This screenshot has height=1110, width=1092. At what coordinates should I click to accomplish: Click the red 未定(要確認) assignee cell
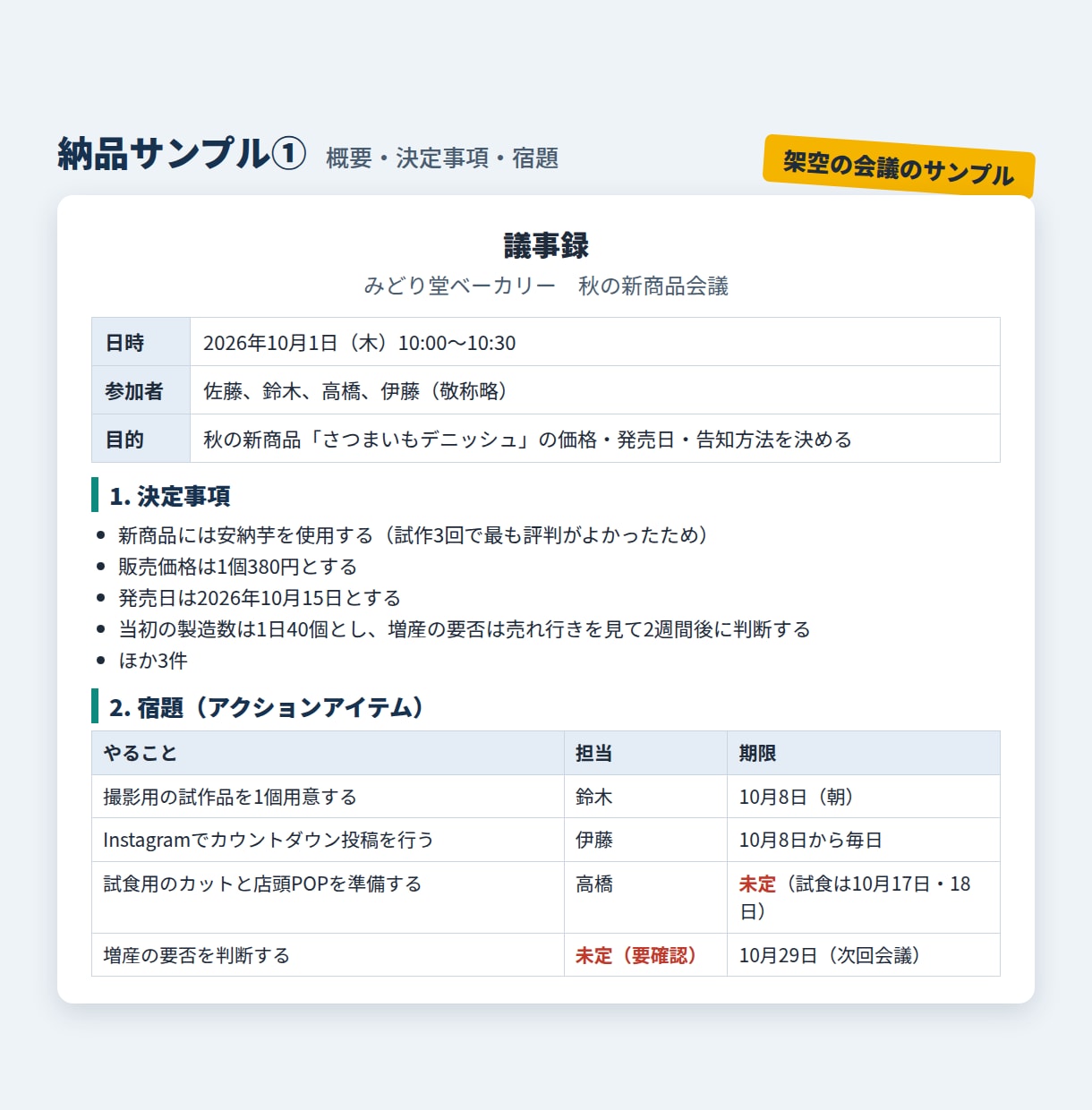[x=645, y=955]
